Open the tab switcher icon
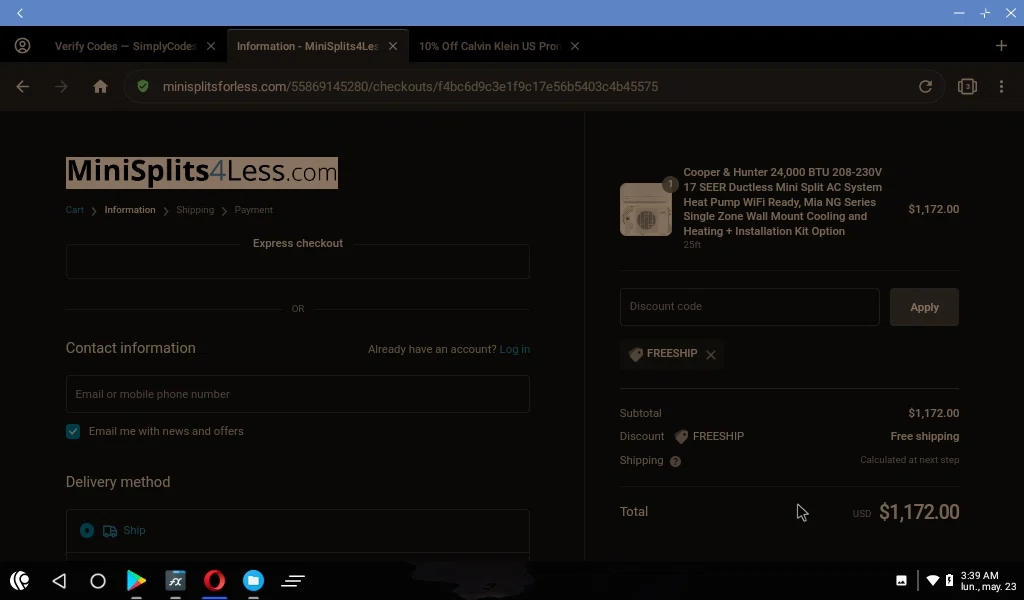This screenshot has height=600, width=1024. click(x=967, y=86)
